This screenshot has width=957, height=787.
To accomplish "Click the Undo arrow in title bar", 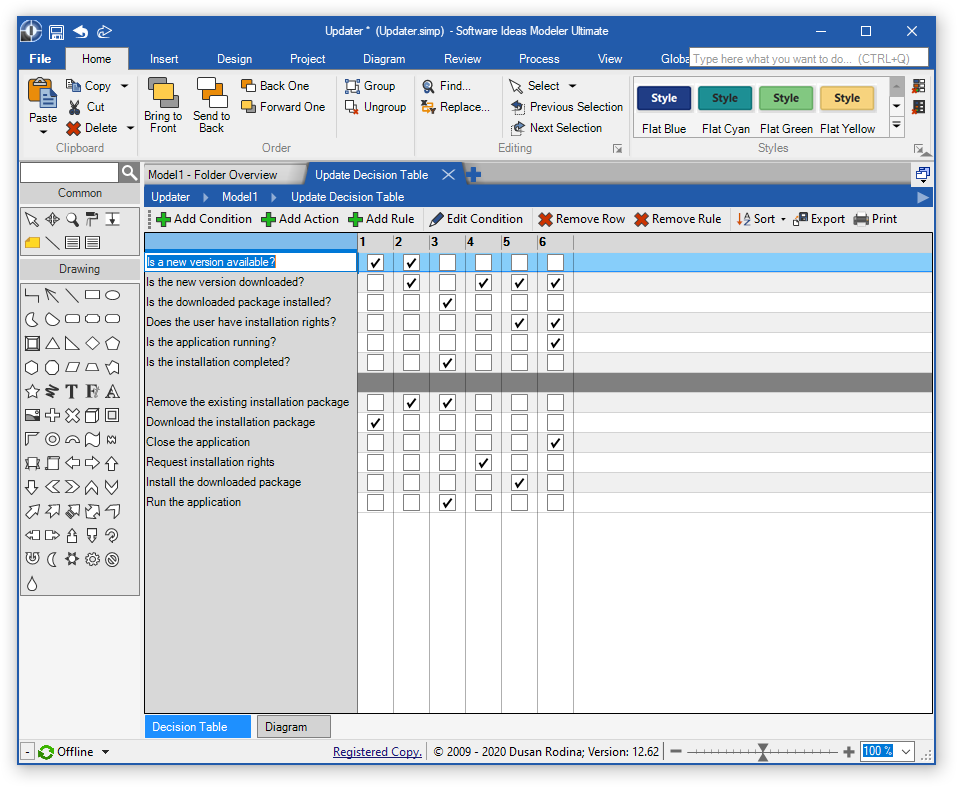I will coord(81,31).
